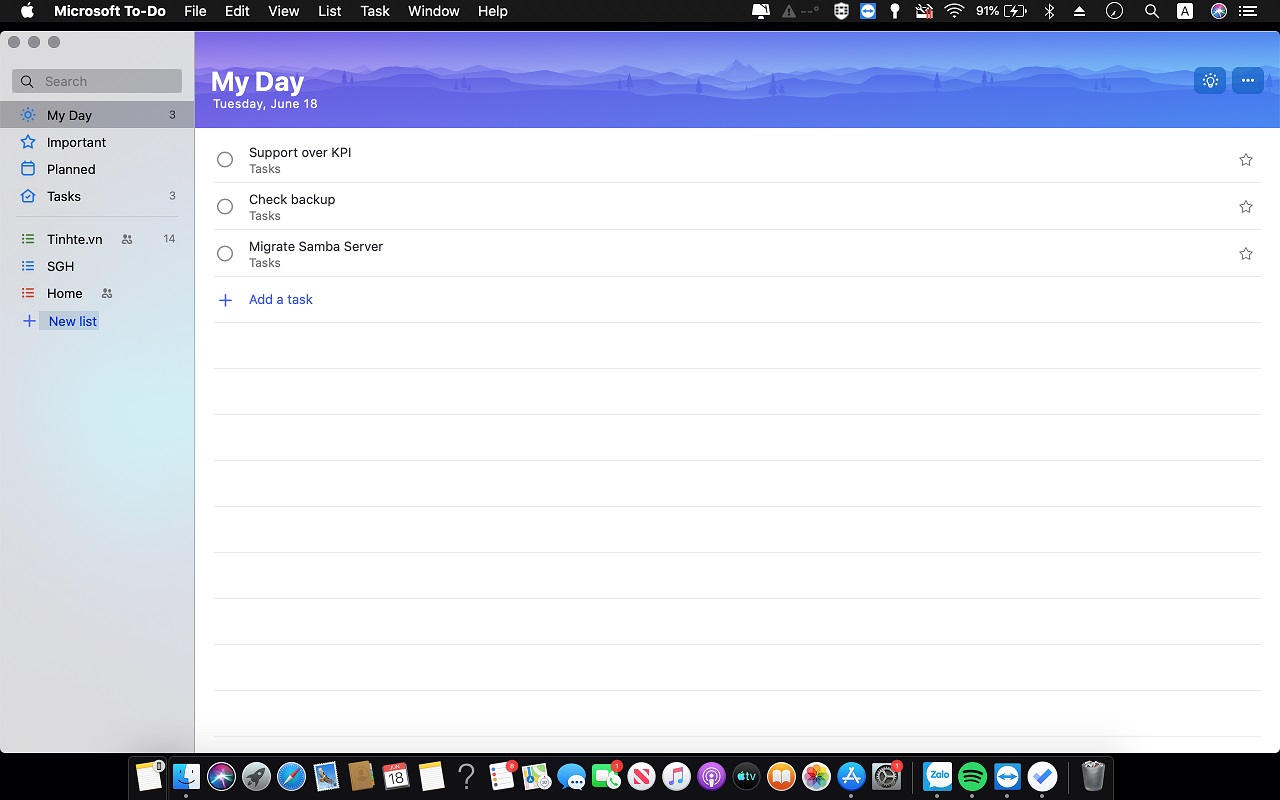Open the three-dots list options menu
This screenshot has height=800, width=1280.
pyautogui.click(x=1247, y=81)
